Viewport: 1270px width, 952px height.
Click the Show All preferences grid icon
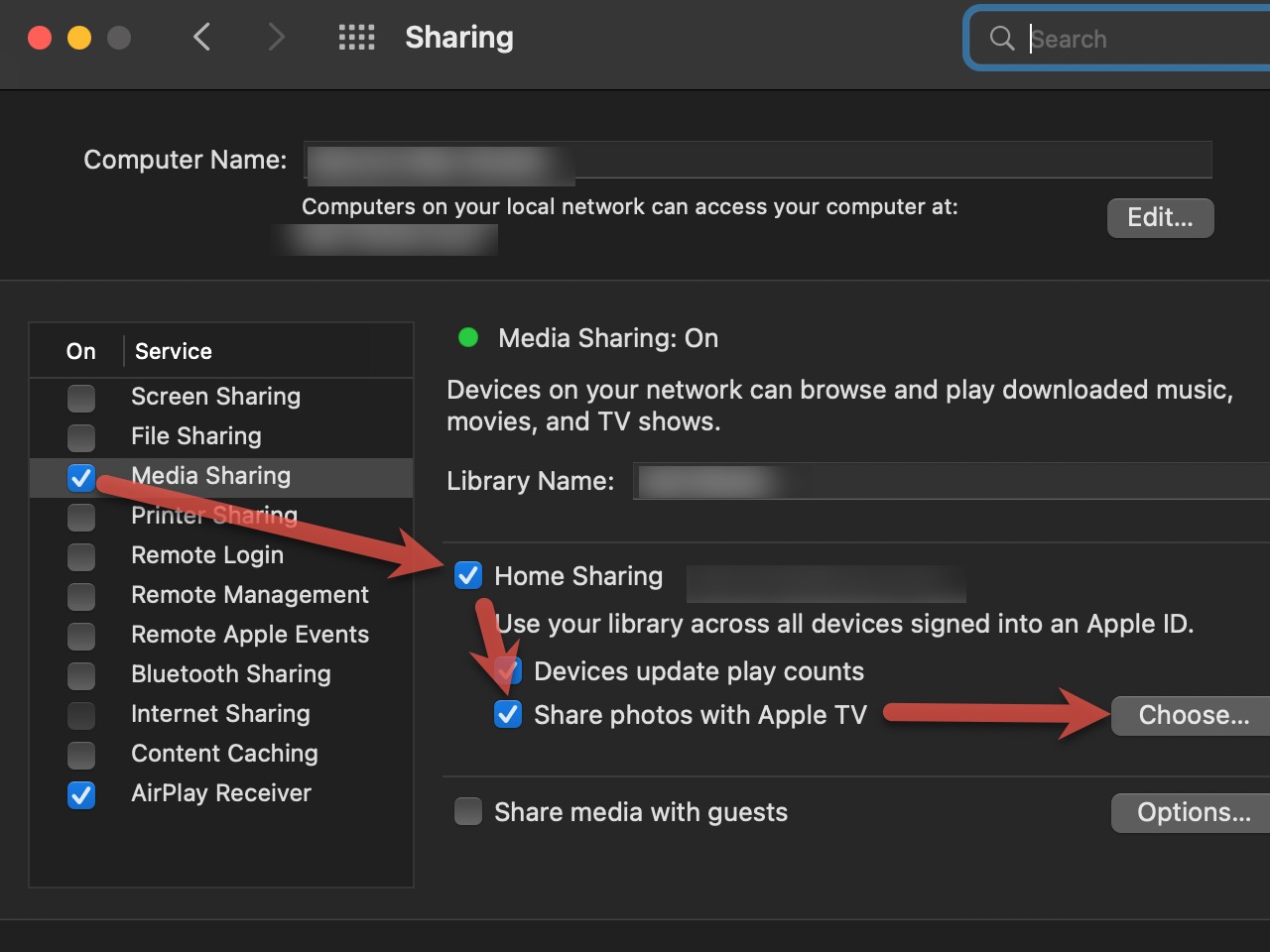tap(356, 37)
